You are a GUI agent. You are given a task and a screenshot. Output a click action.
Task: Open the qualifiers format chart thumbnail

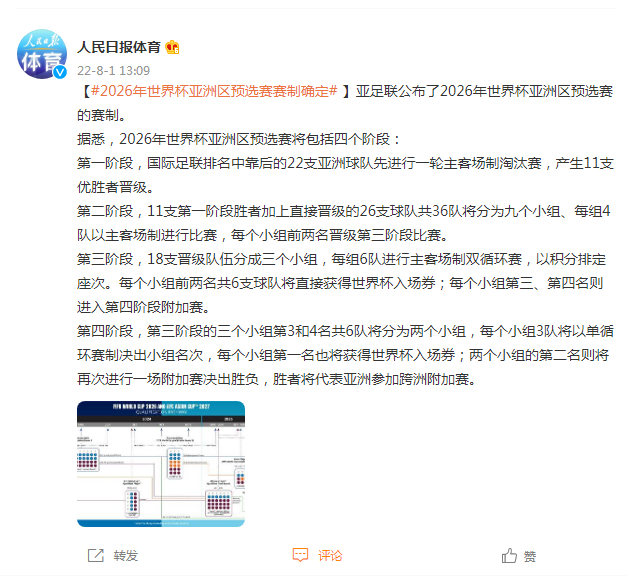pyautogui.click(x=161, y=464)
